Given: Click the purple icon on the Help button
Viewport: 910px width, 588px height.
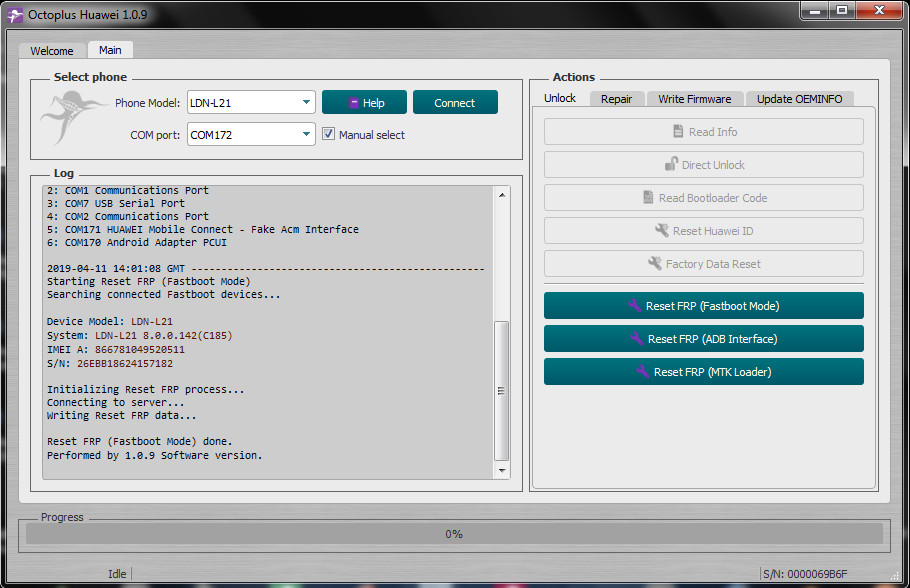Looking at the screenshot, I should click(x=353, y=103).
